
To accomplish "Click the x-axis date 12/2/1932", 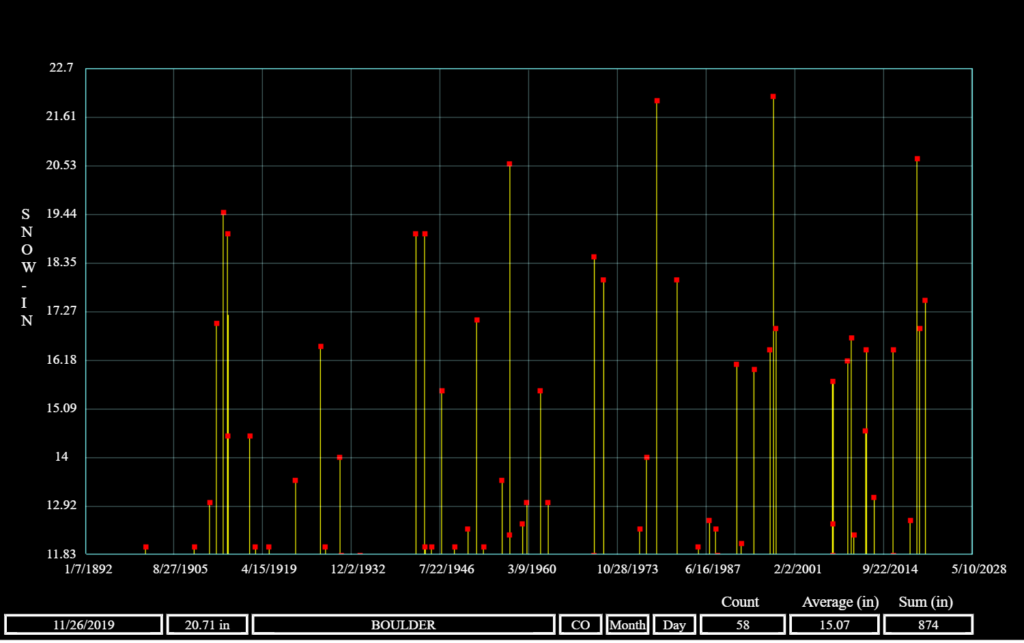I will (x=358, y=569).
